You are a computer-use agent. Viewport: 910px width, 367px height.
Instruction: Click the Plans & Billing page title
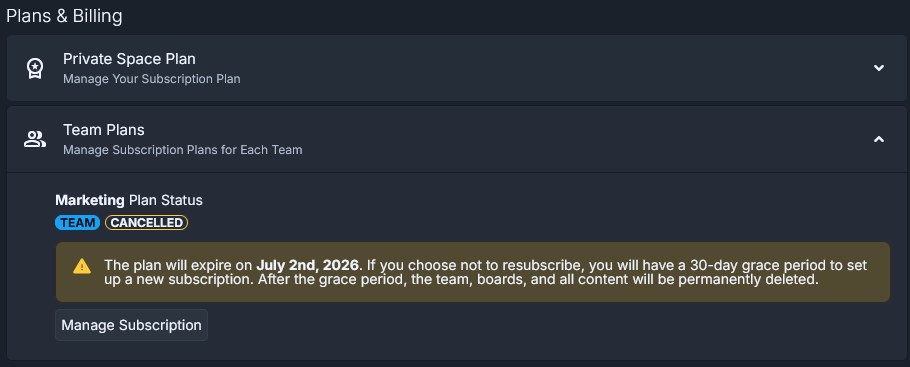coord(64,16)
